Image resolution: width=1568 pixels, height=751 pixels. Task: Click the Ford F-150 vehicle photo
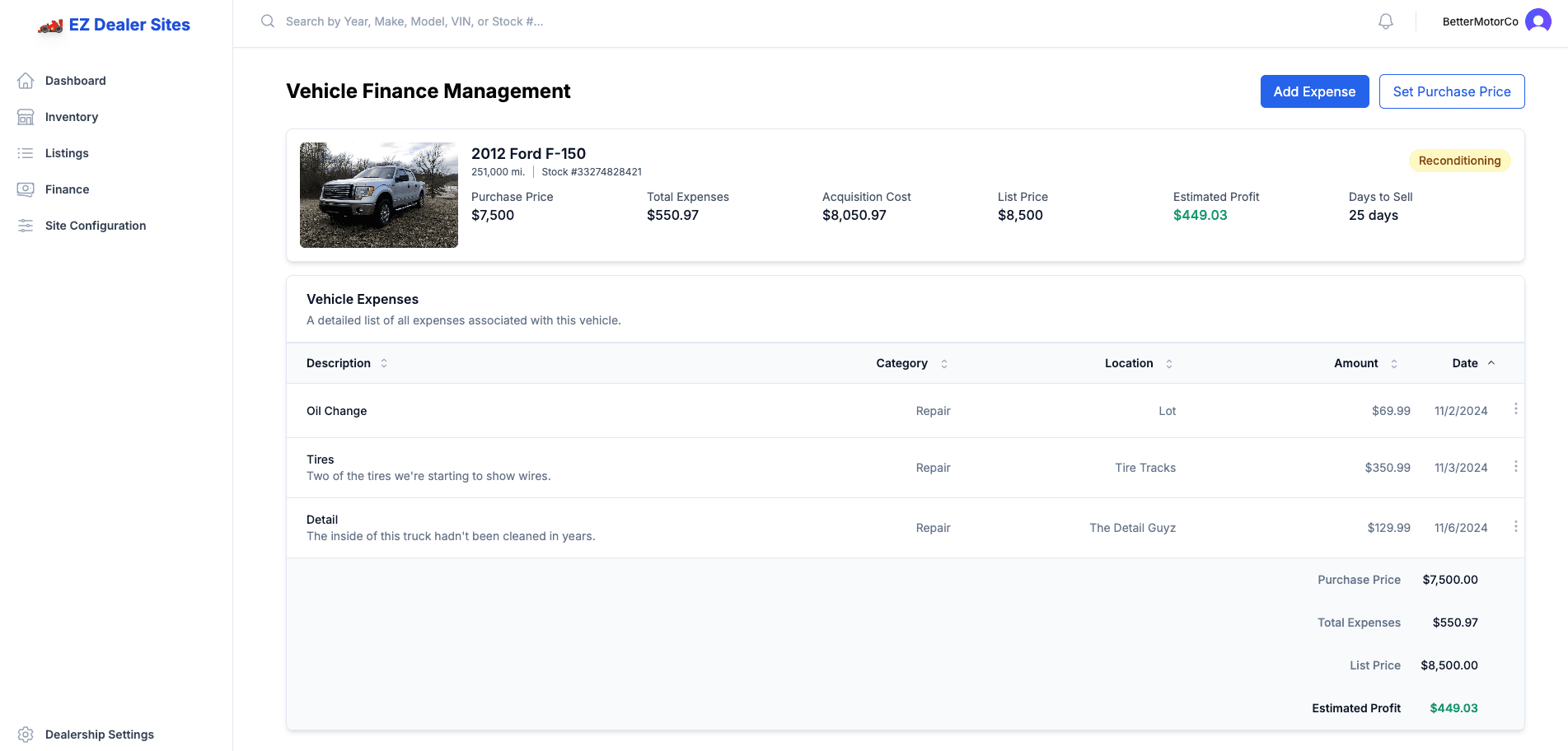pos(378,194)
